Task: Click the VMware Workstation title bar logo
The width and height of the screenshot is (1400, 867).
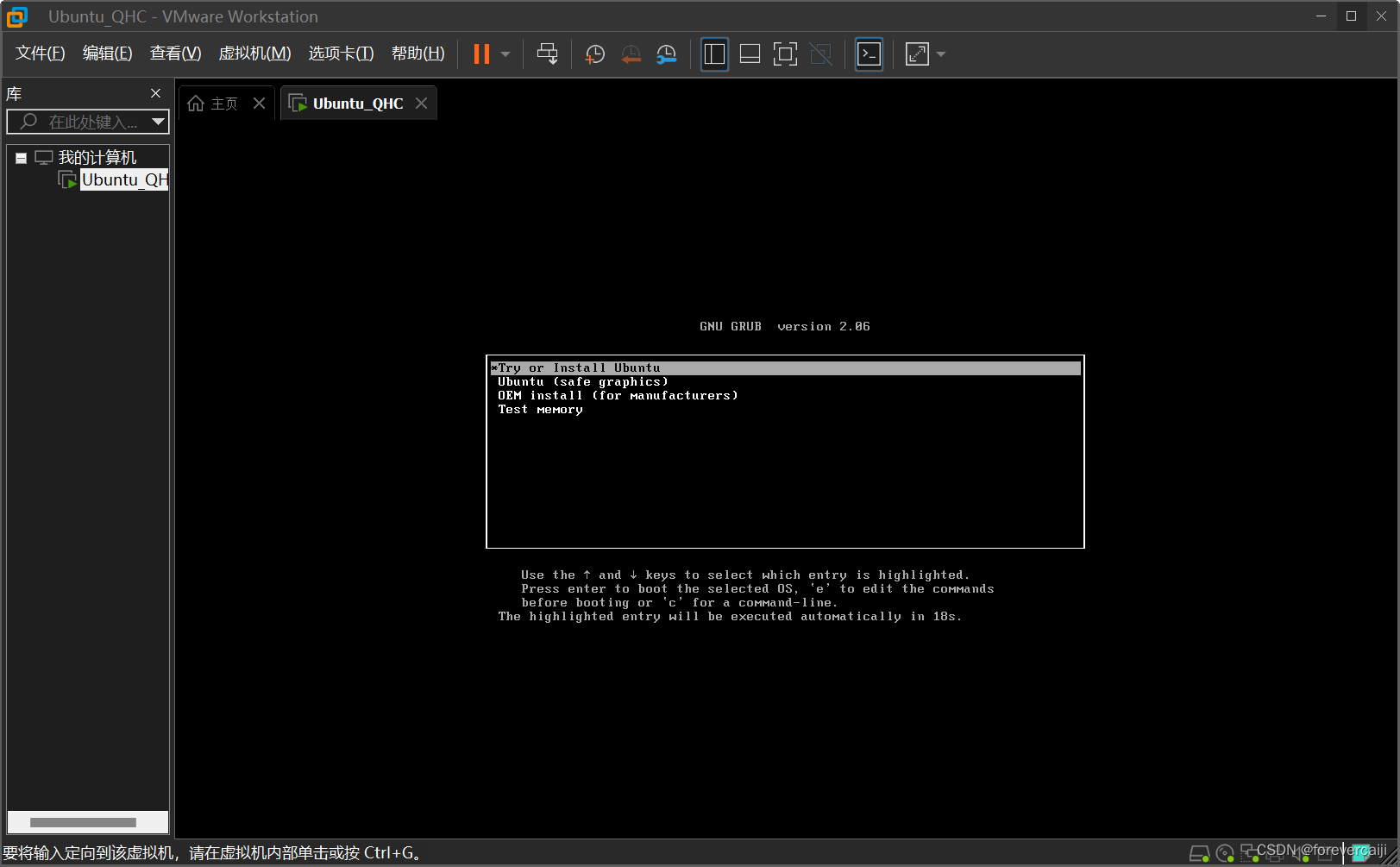Action: tap(16, 16)
